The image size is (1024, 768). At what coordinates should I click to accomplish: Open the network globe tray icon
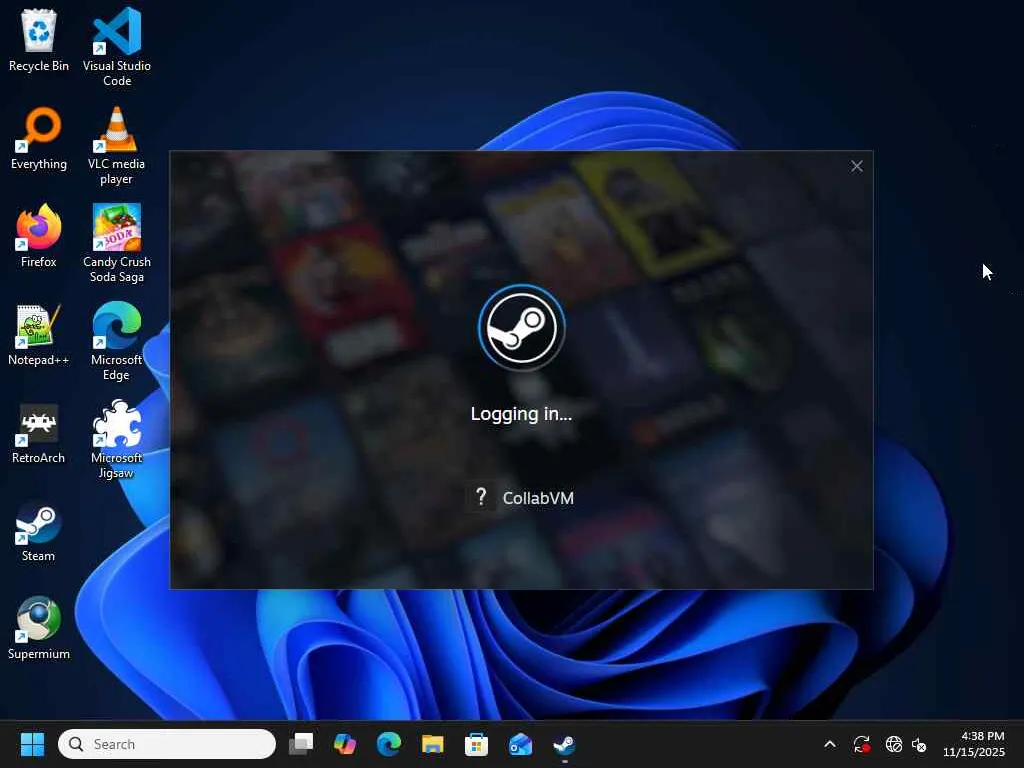[893, 744]
